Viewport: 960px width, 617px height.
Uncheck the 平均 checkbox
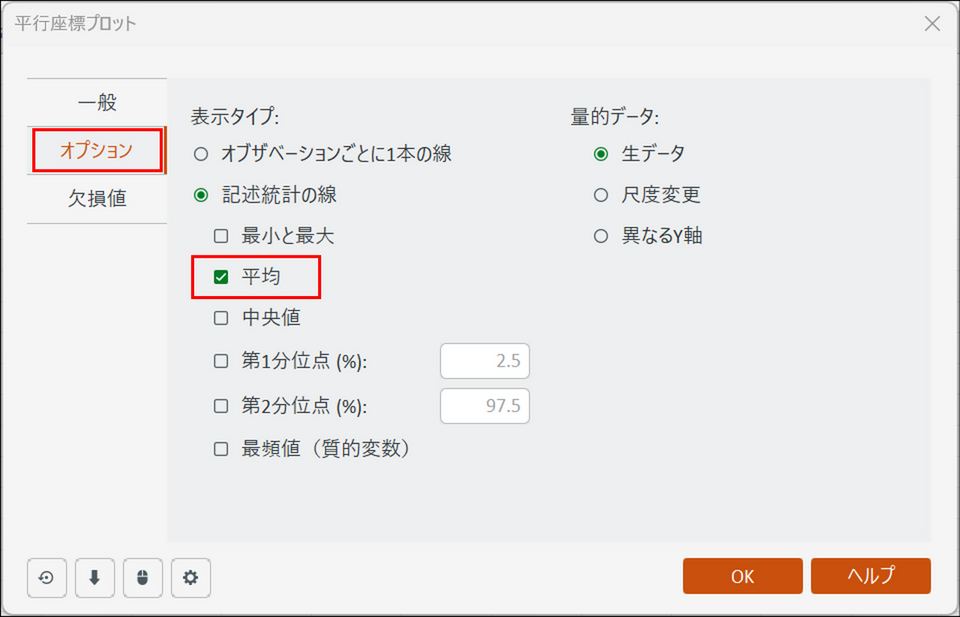point(221,277)
